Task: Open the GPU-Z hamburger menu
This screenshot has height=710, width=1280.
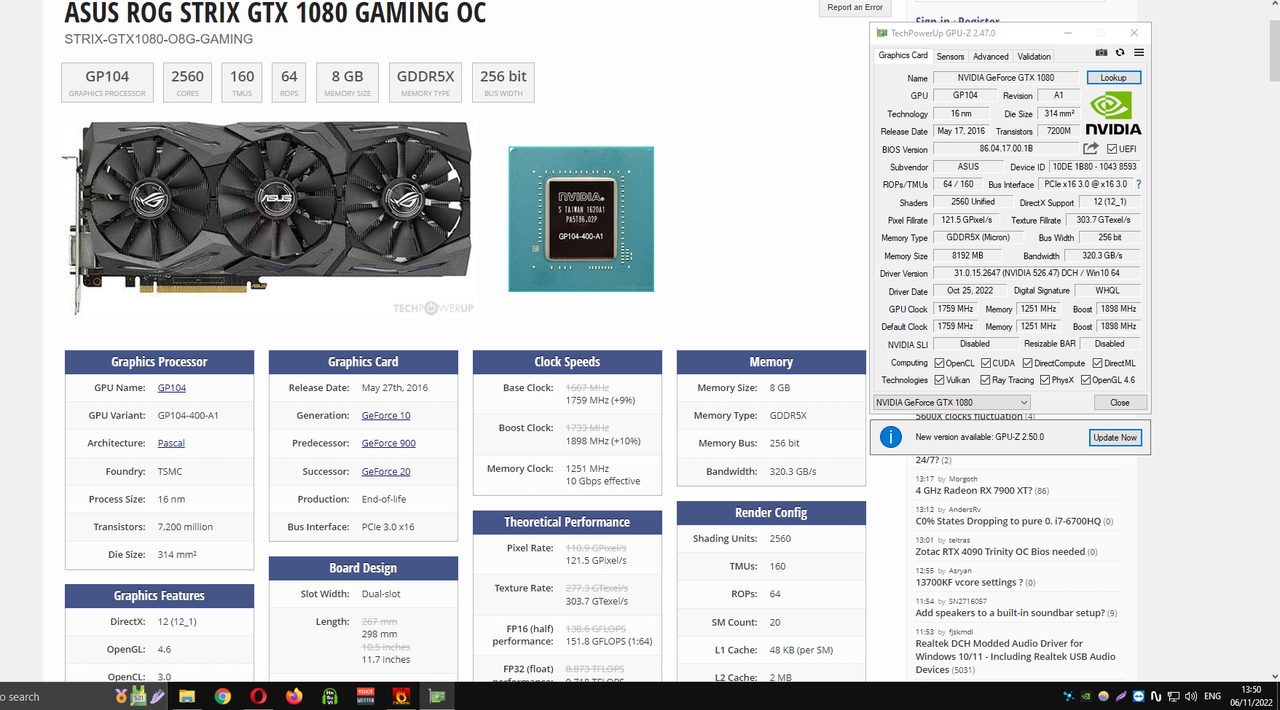Action: point(1138,52)
